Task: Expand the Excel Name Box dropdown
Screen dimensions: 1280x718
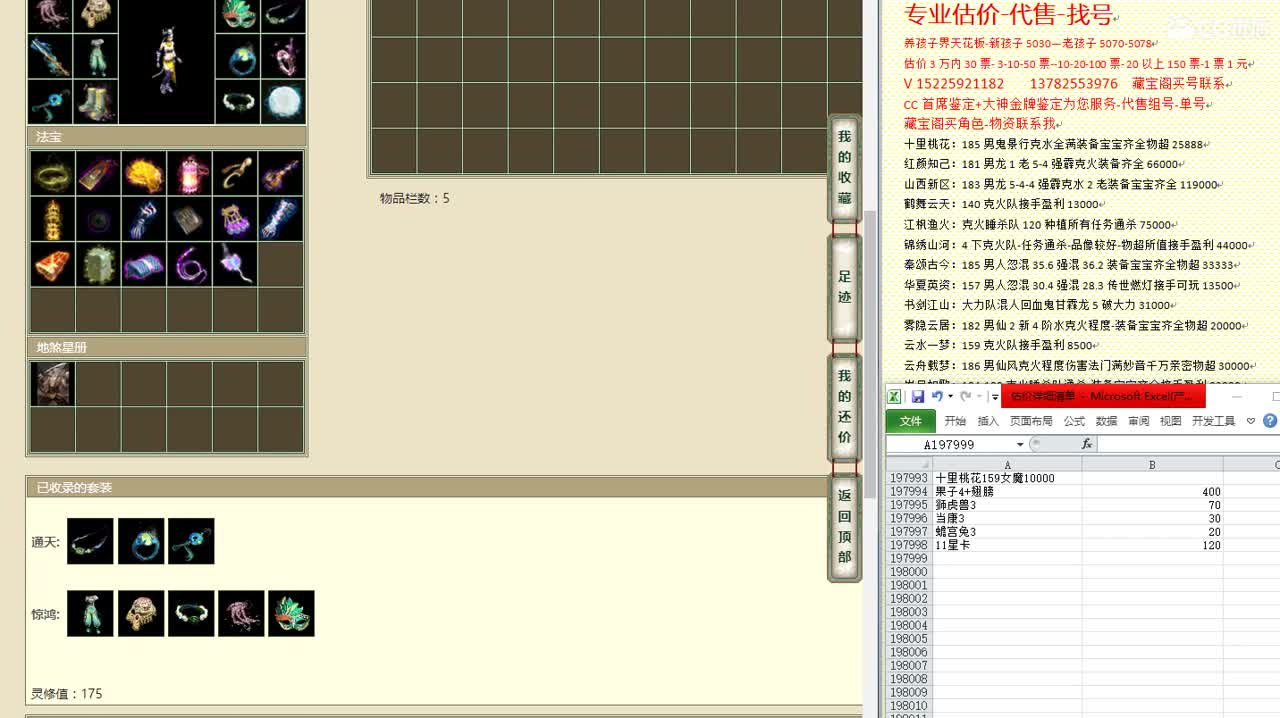Action: point(1020,444)
